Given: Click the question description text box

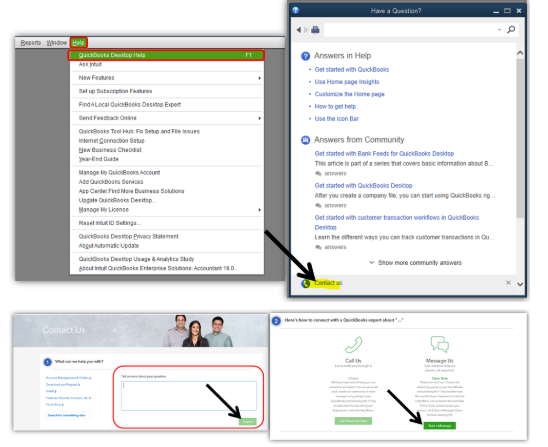Looking at the screenshot, I should coord(189,396).
